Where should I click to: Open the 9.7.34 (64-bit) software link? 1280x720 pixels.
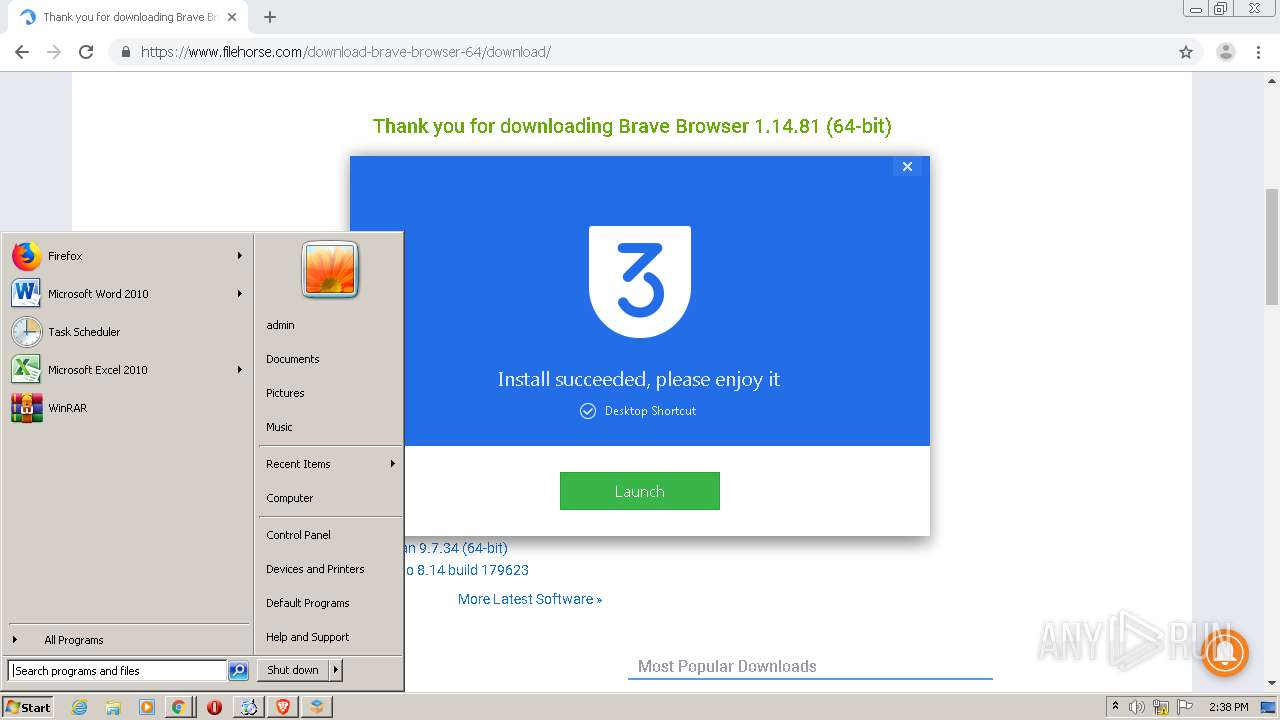[456, 548]
